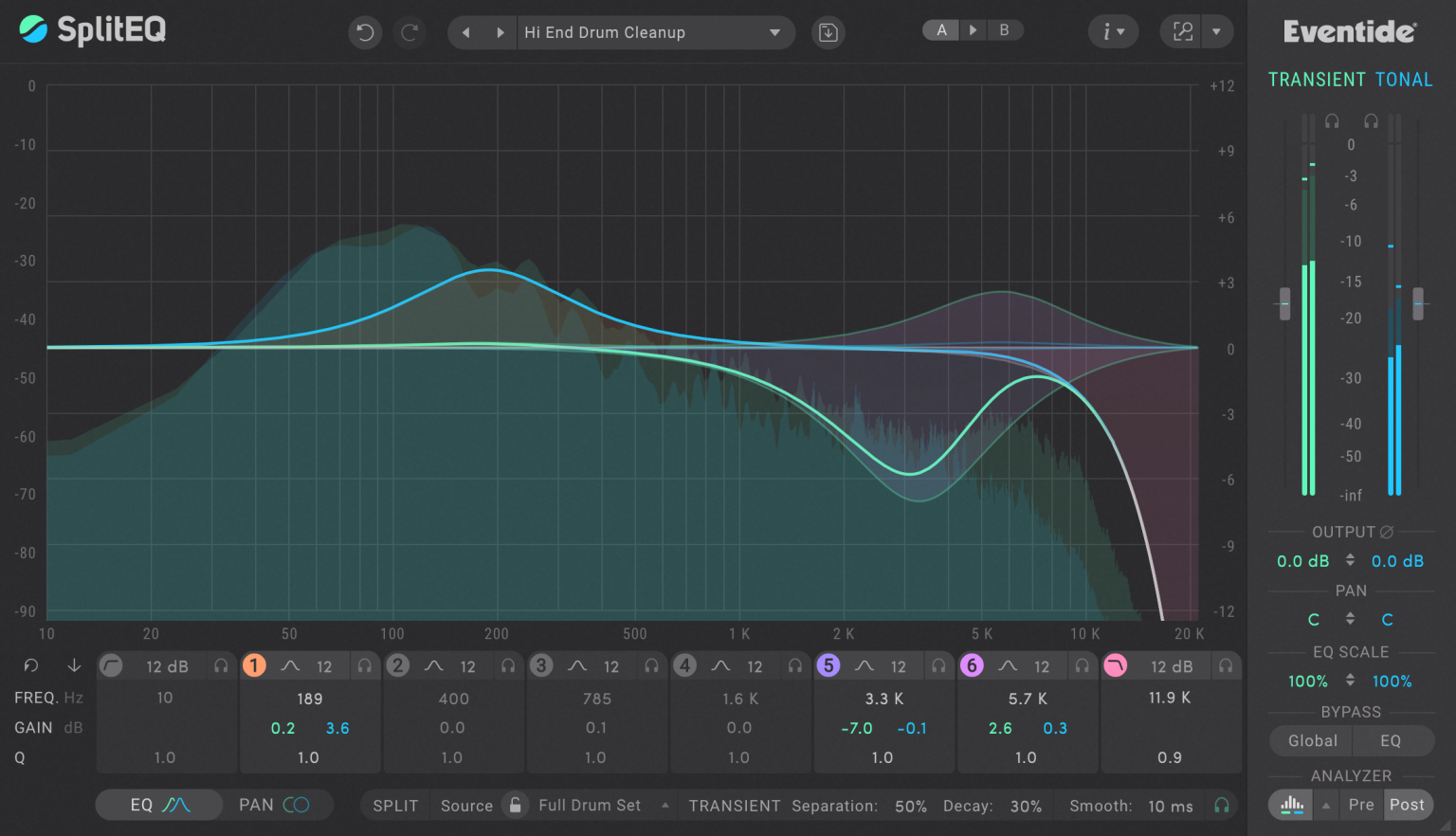Undo the last change
Viewport: 1456px width, 836px height.
click(365, 31)
